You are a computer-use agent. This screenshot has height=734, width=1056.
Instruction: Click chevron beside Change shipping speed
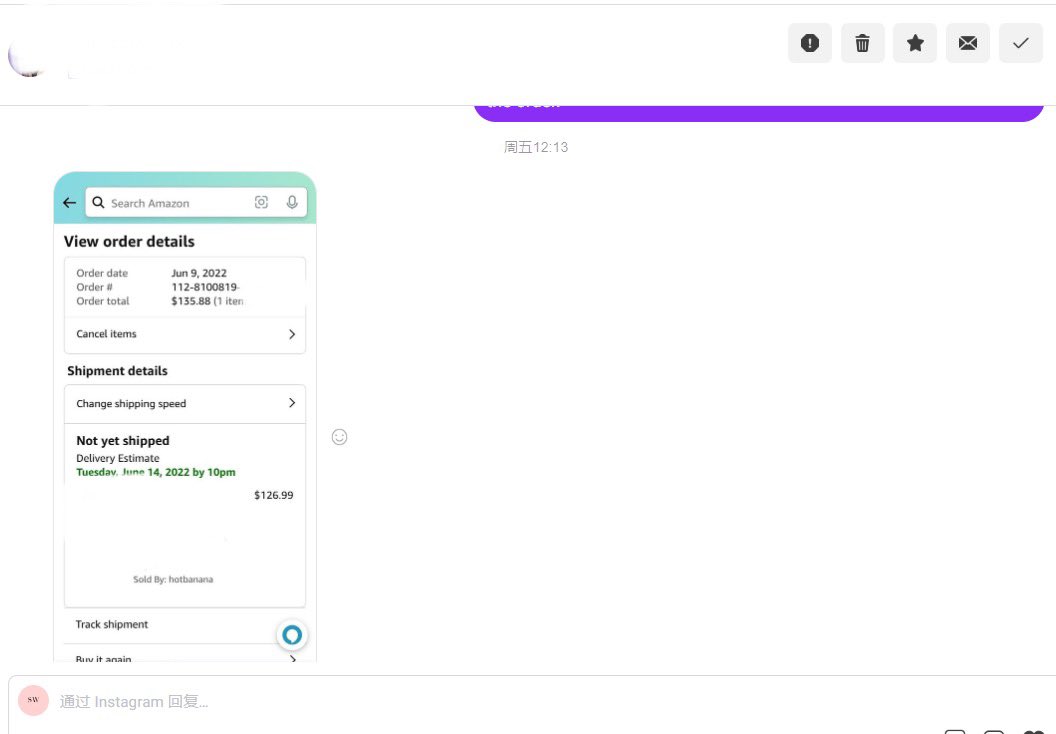click(292, 403)
